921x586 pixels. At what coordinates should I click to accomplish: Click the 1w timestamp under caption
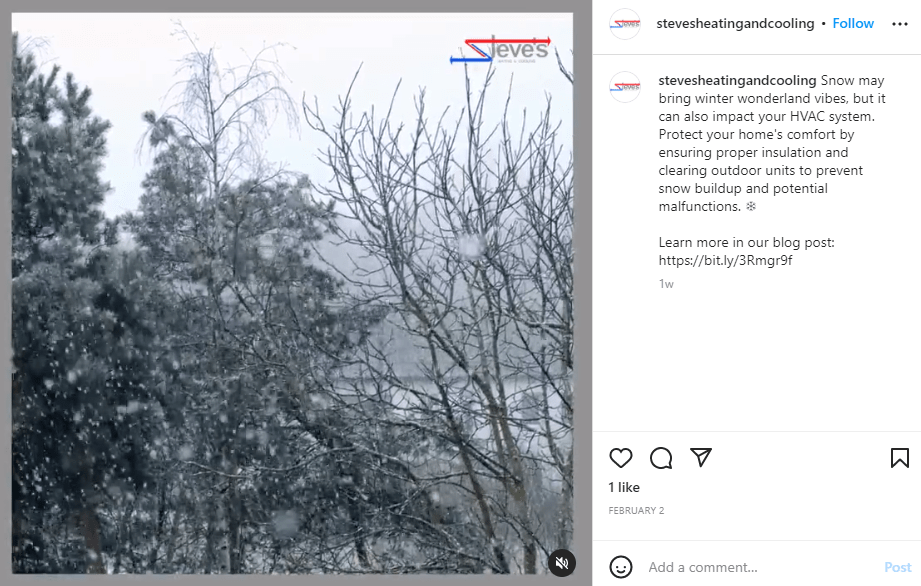(x=666, y=284)
